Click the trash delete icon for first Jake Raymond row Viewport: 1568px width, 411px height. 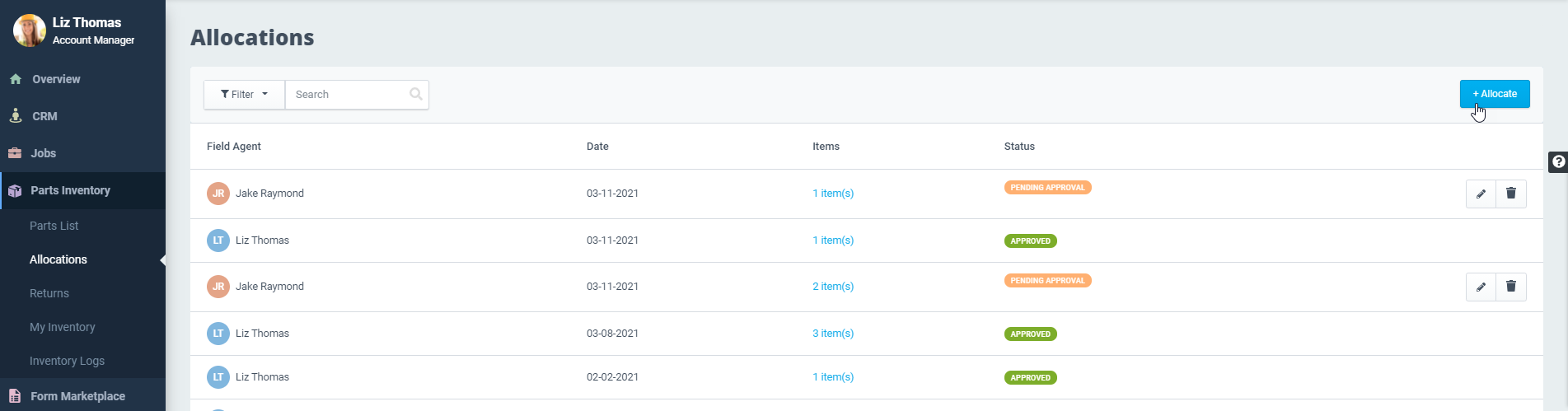tap(1511, 194)
